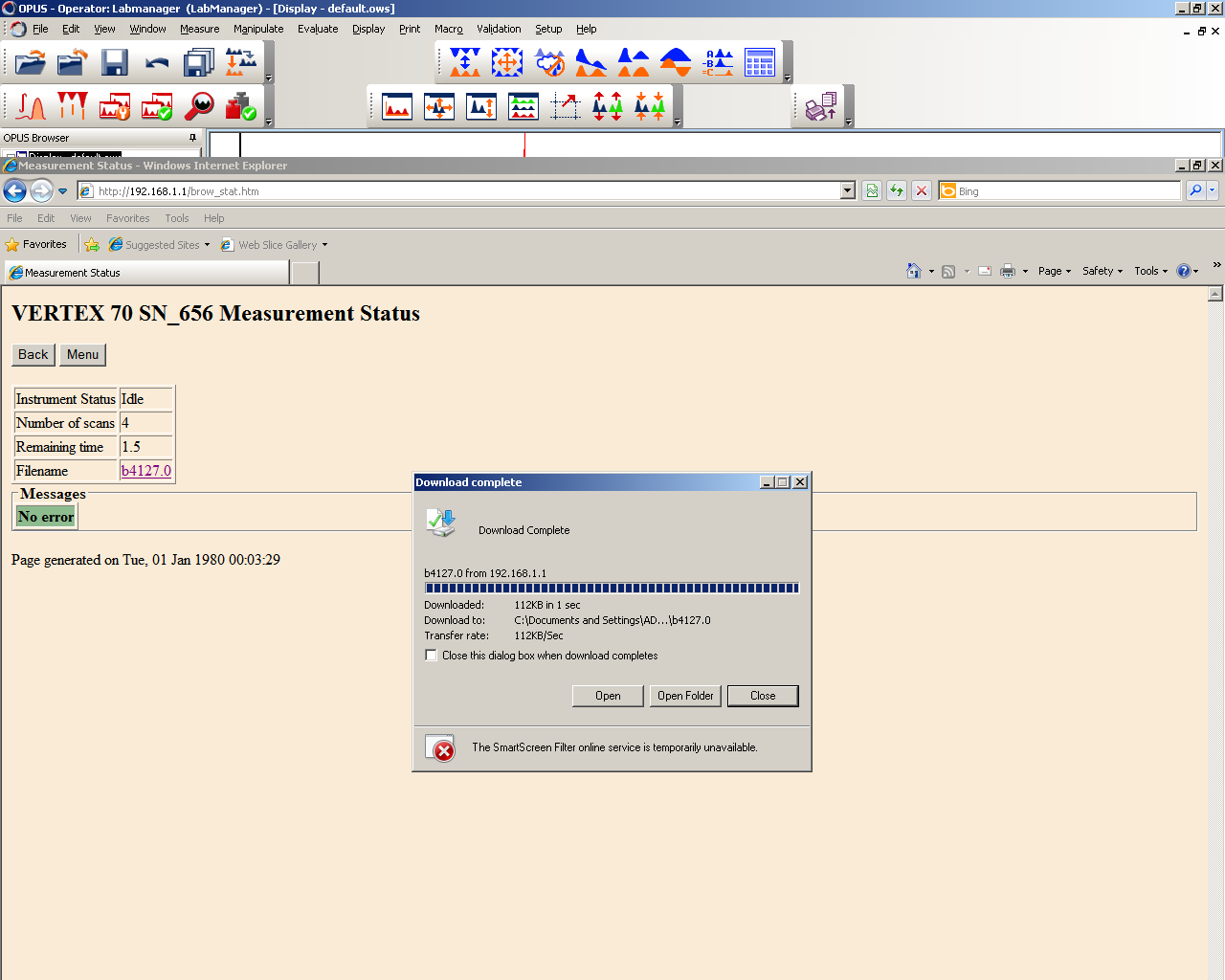The width and height of the screenshot is (1225, 980).
Task: Click the blue table grid icon
Action: coord(760,63)
